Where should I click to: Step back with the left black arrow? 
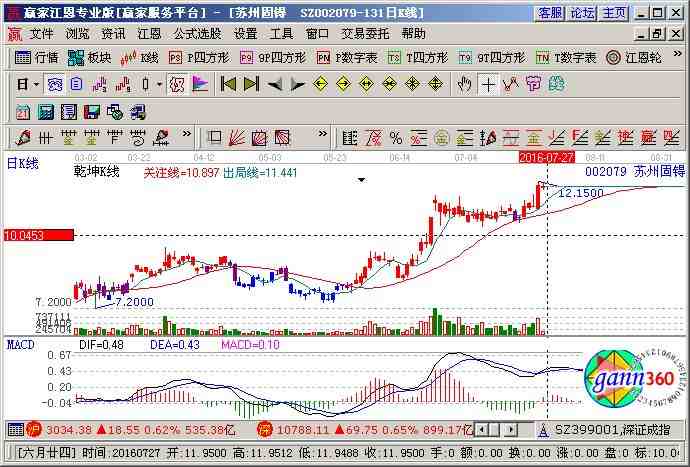pos(275,84)
